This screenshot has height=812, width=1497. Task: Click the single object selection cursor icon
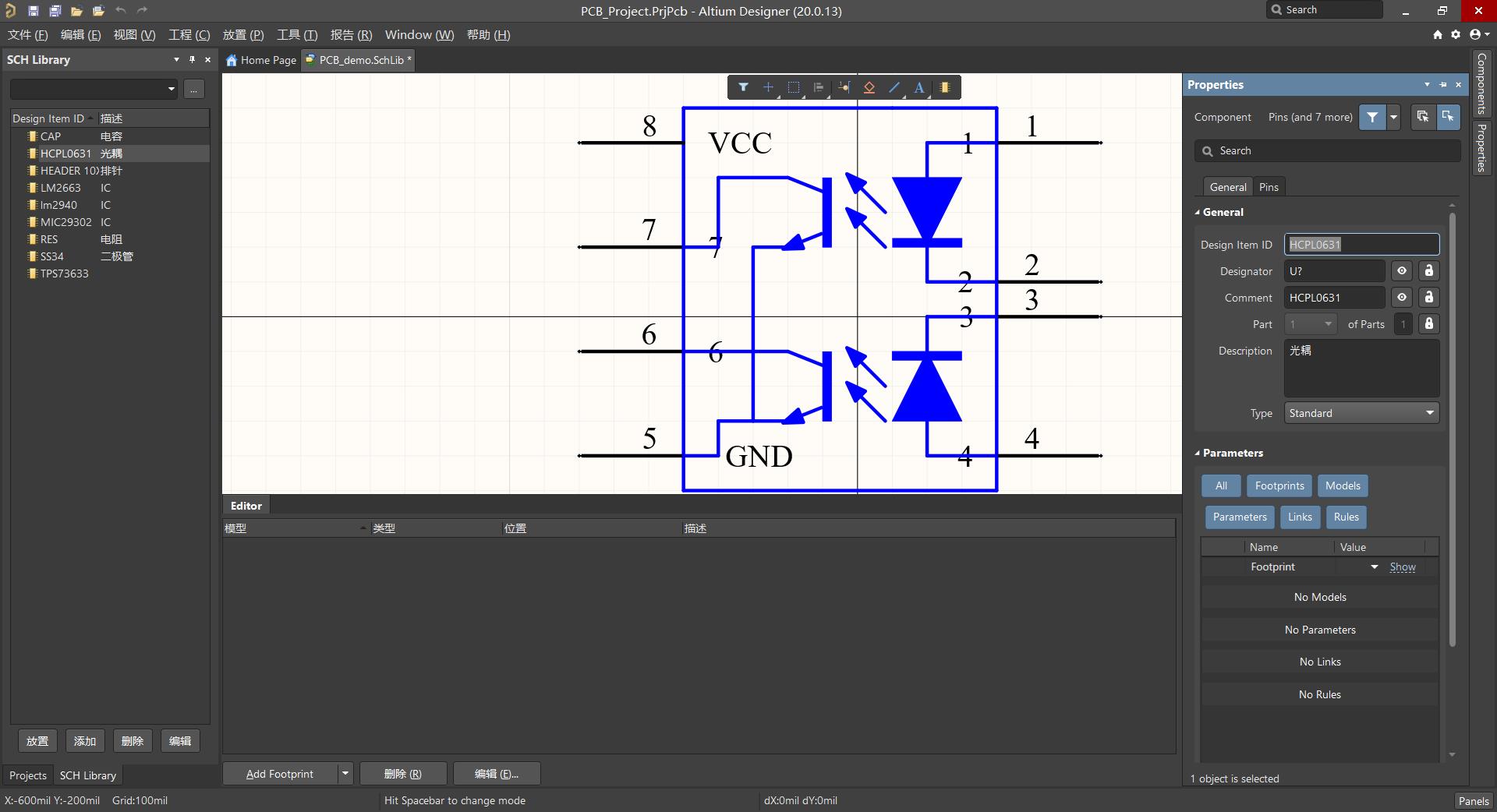click(x=1448, y=117)
